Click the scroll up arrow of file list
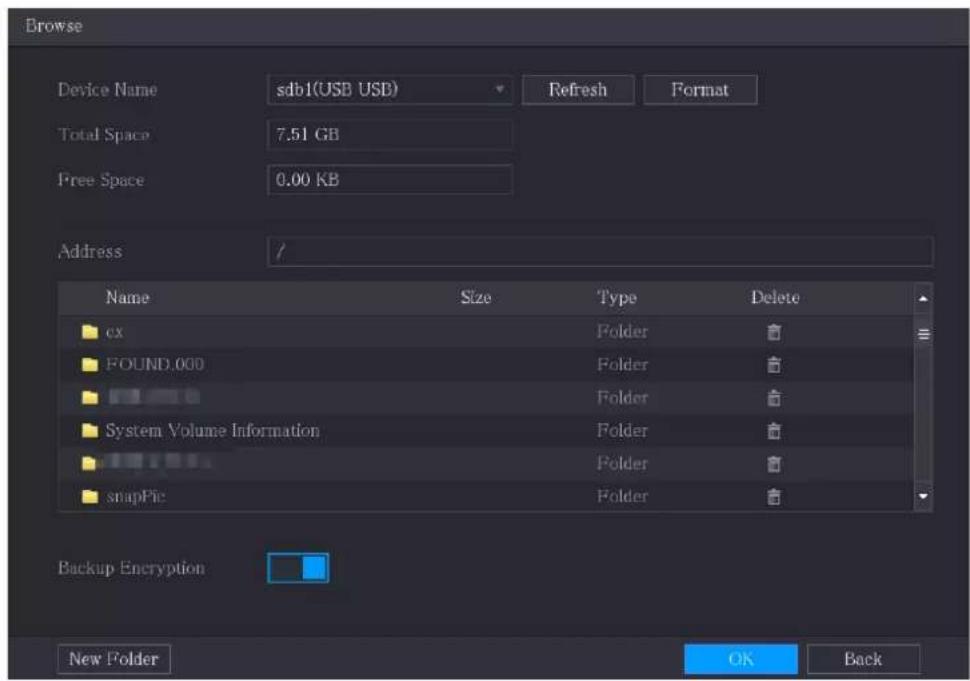This screenshot has width=970, height=681. (x=923, y=299)
